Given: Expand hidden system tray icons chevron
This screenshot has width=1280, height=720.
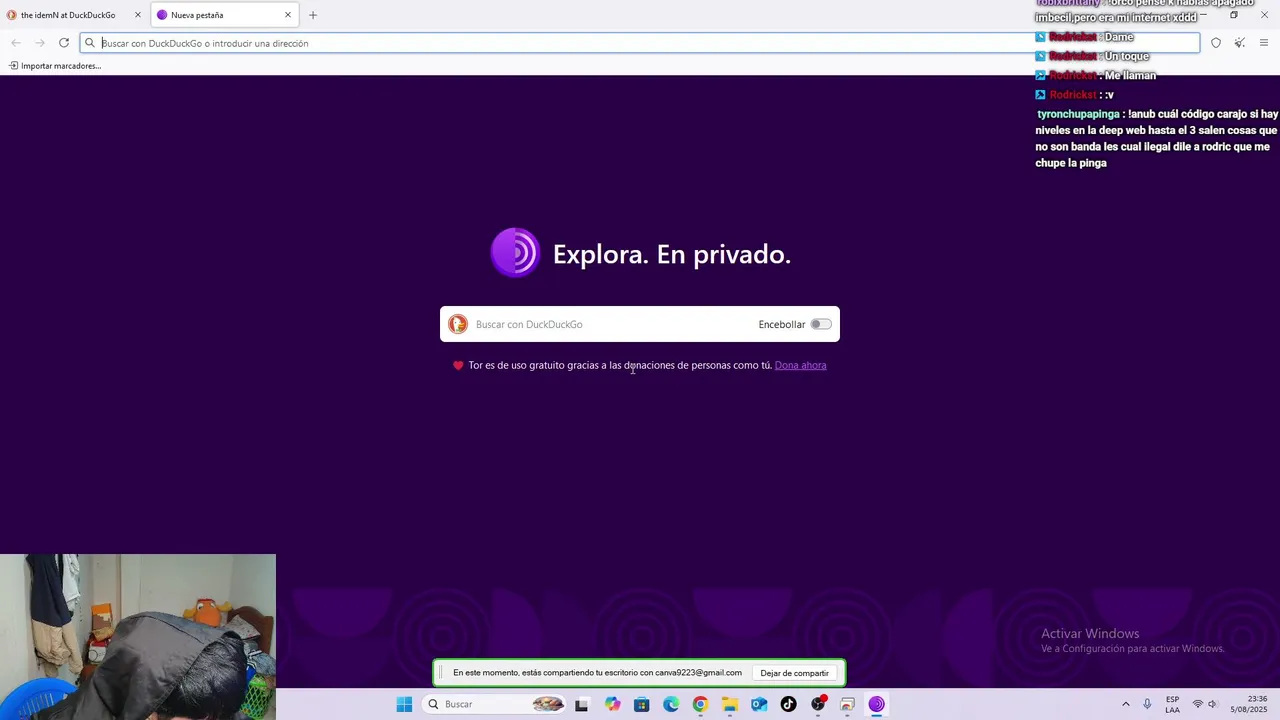Looking at the screenshot, I should [x=1126, y=704].
